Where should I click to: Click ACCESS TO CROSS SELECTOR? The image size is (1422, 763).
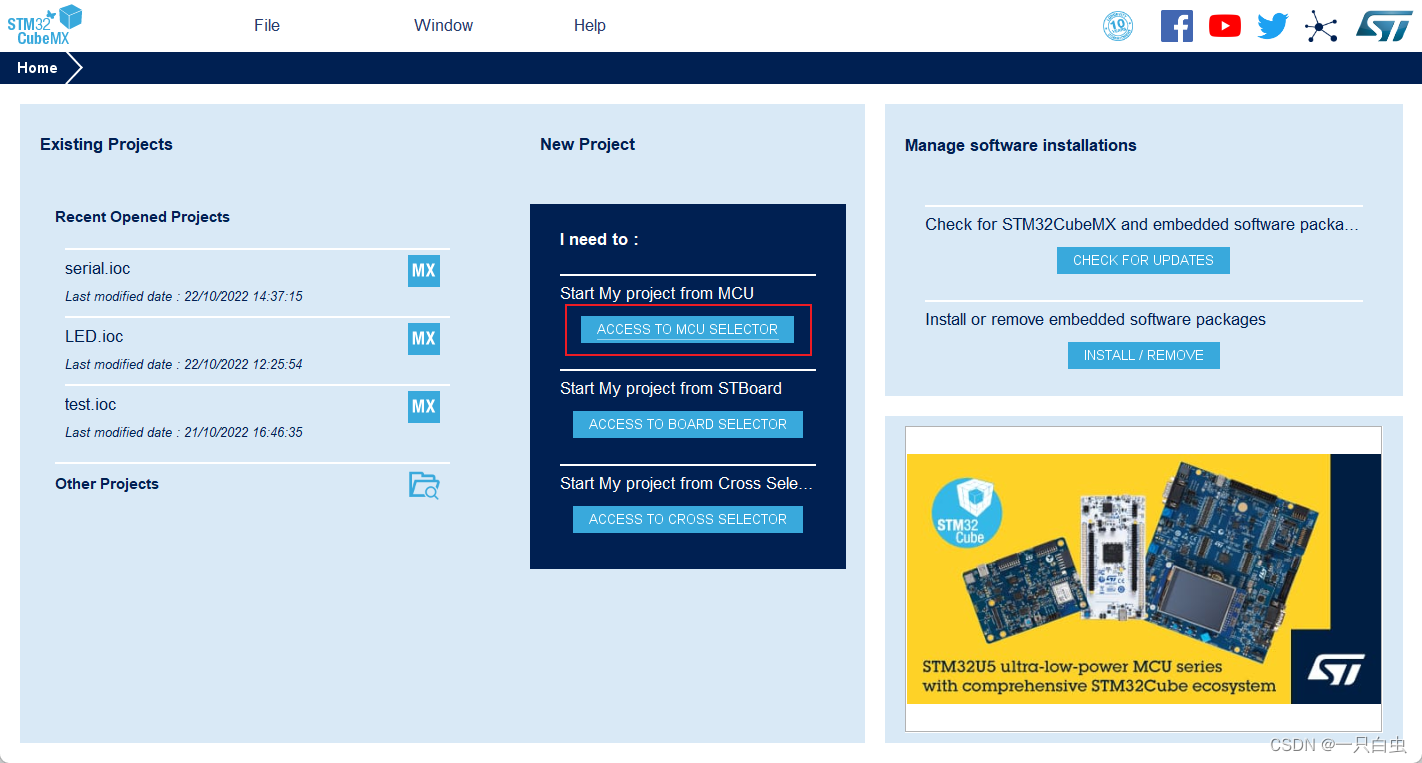[x=687, y=519]
